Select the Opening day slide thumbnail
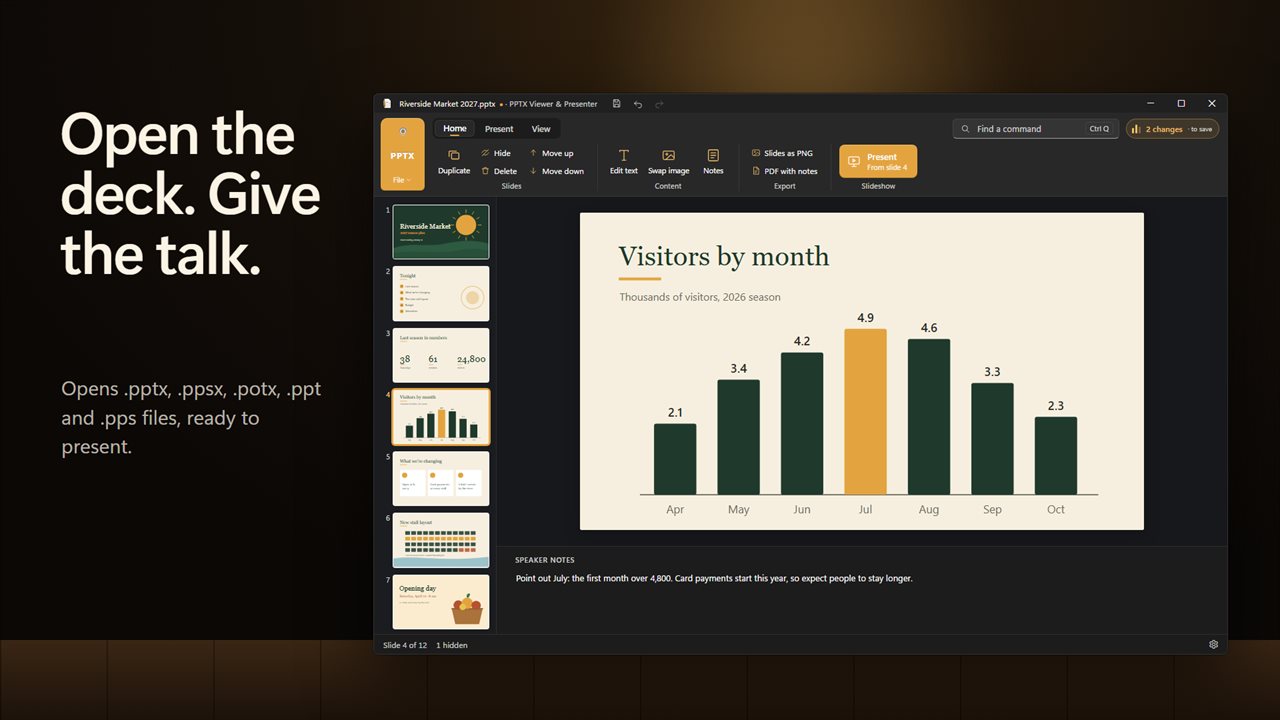This screenshot has height=720, width=1280. coord(441,602)
